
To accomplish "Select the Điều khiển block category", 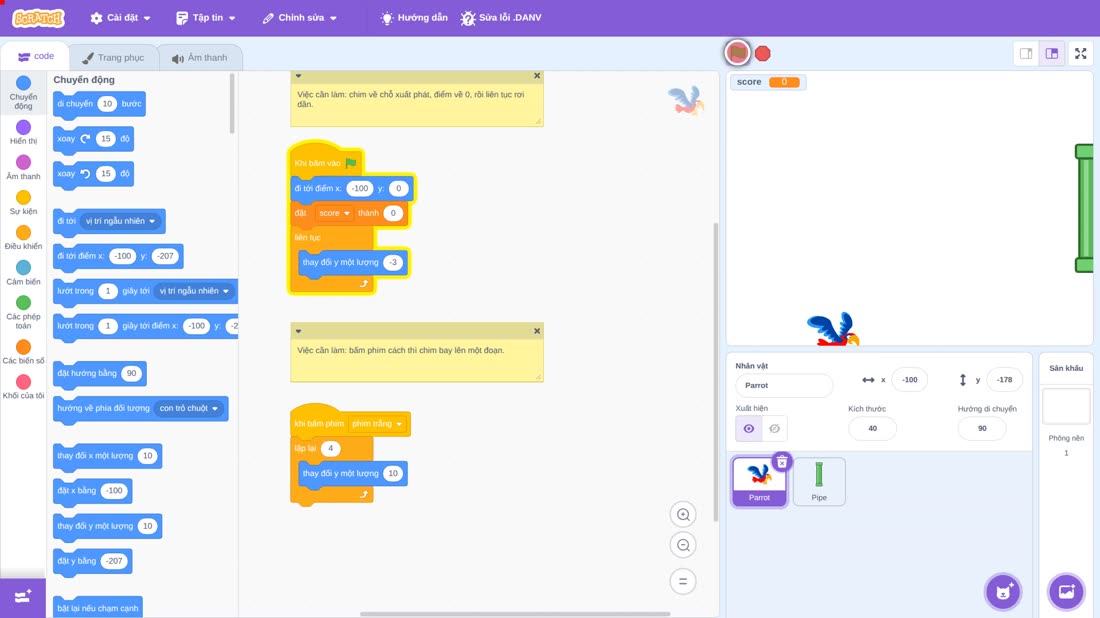I will pos(23,237).
